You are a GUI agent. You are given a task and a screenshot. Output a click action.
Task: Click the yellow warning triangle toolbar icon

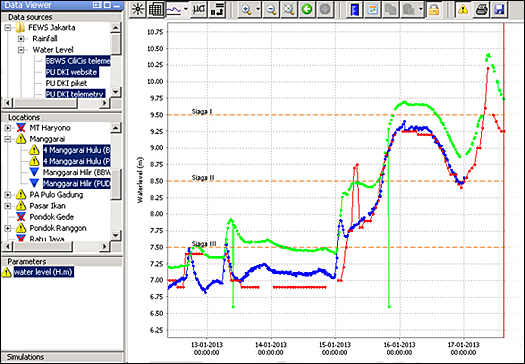tap(463, 9)
